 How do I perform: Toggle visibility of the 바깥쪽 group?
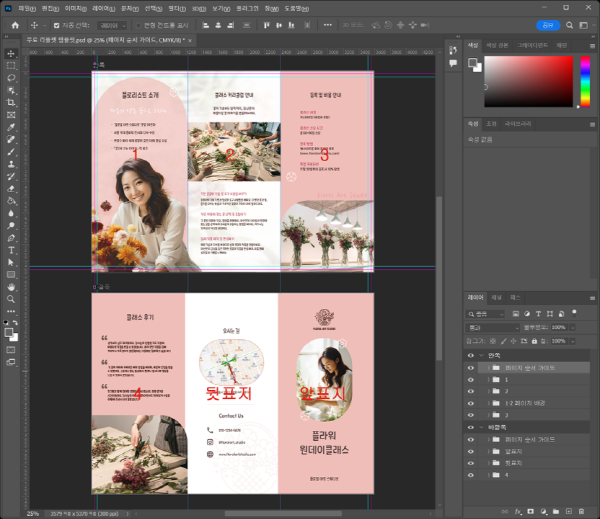471,427
